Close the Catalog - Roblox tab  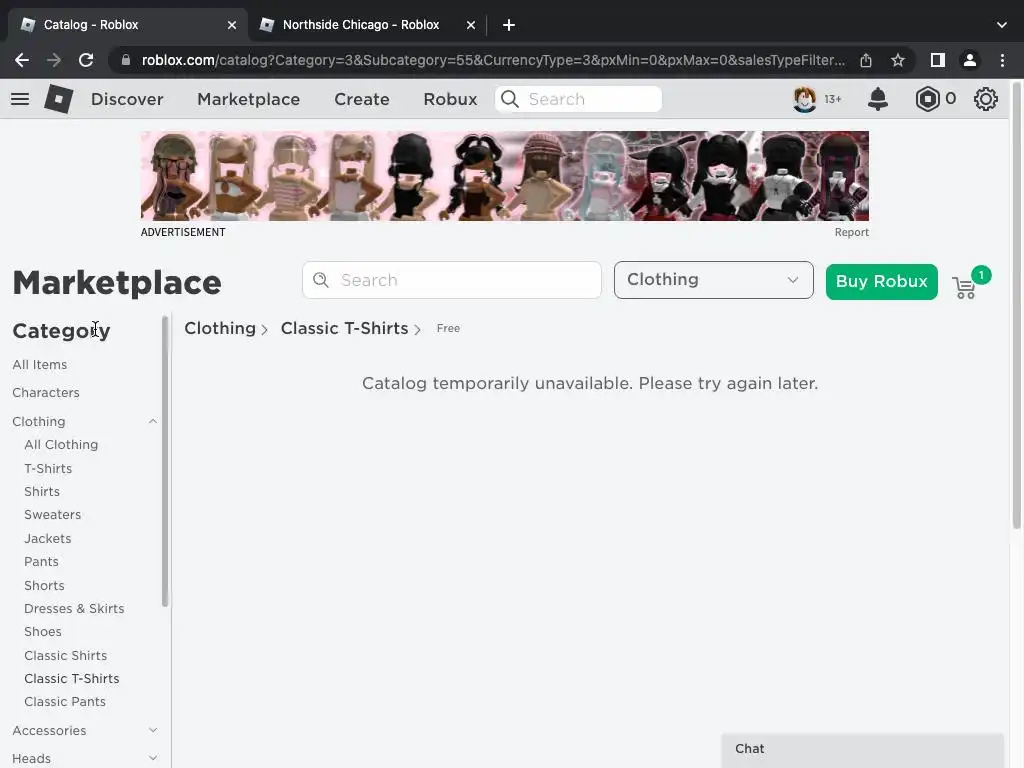click(232, 25)
